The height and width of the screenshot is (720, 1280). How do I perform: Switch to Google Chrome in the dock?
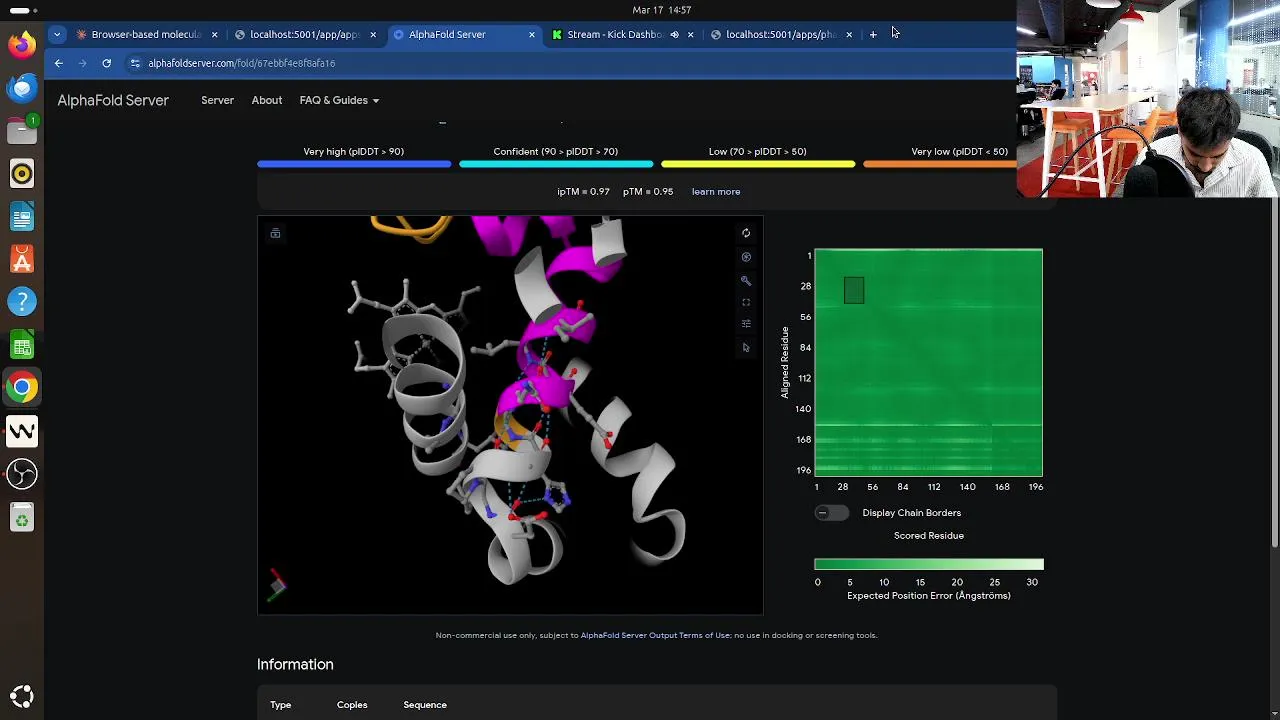point(22,387)
